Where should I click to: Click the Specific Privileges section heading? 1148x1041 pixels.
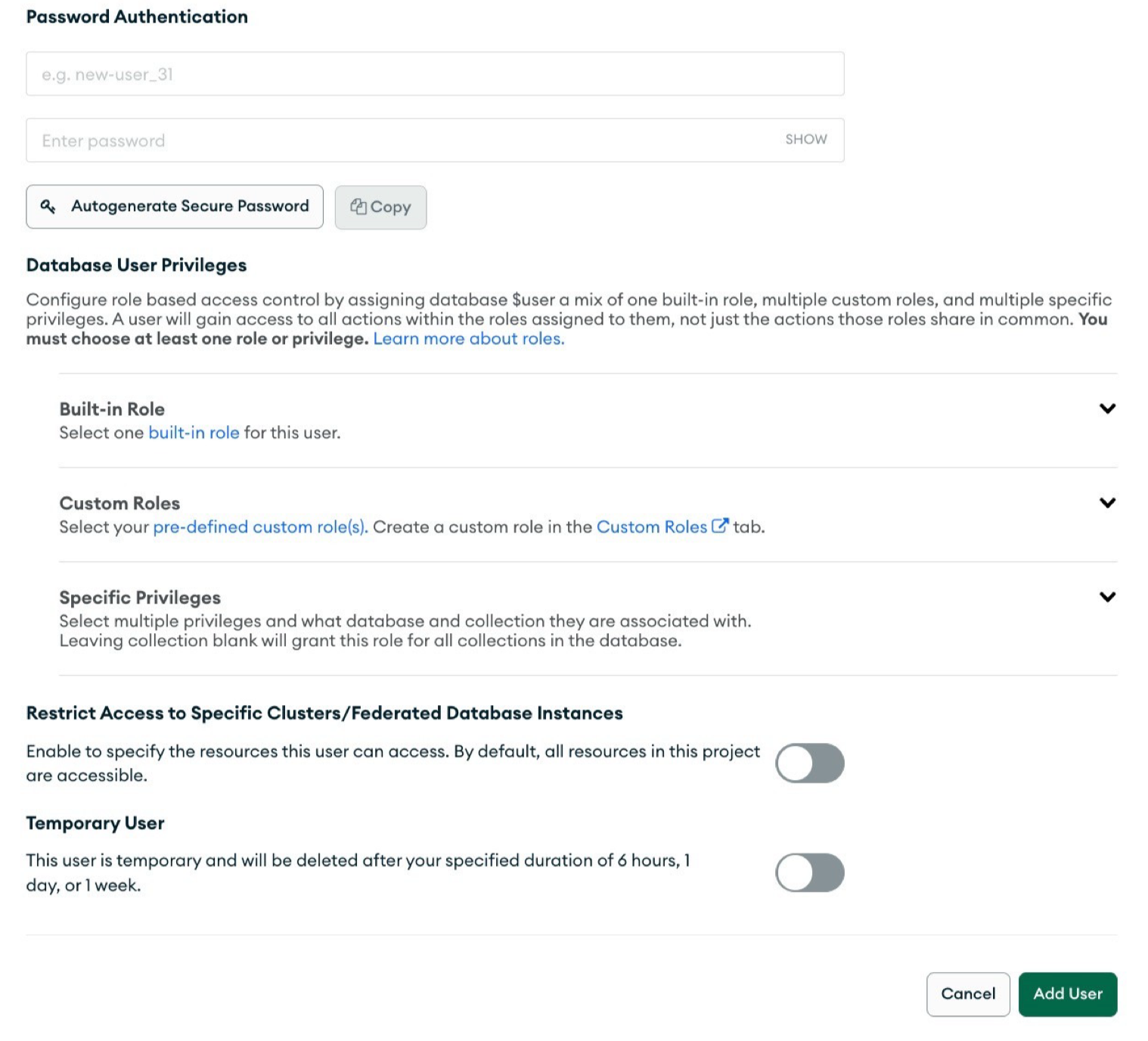pyautogui.click(x=140, y=598)
